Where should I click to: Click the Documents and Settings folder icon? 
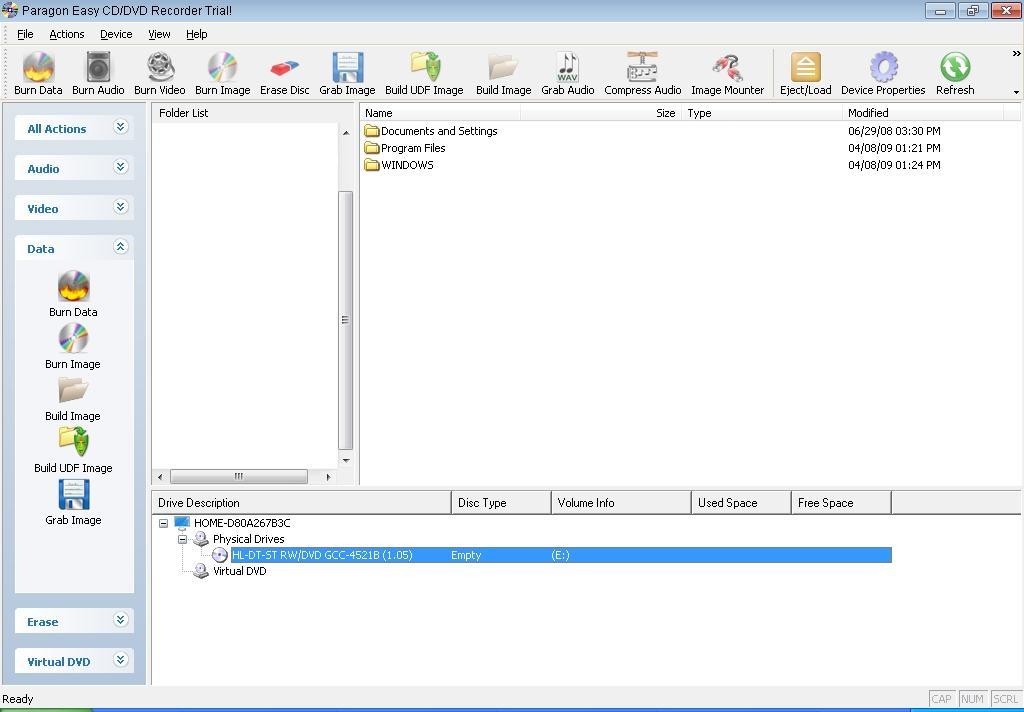click(372, 131)
